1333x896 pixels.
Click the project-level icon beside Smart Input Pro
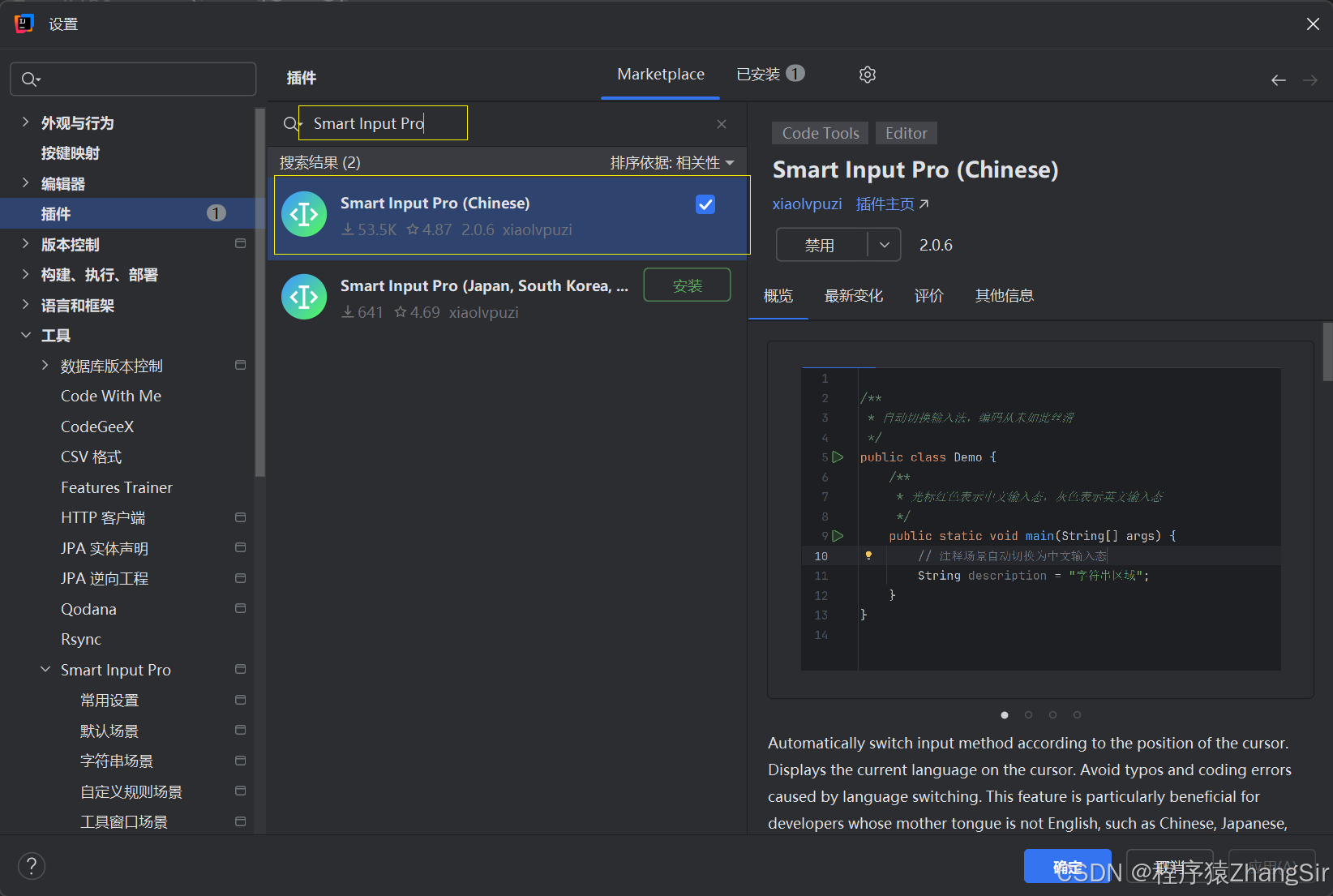coord(240,669)
